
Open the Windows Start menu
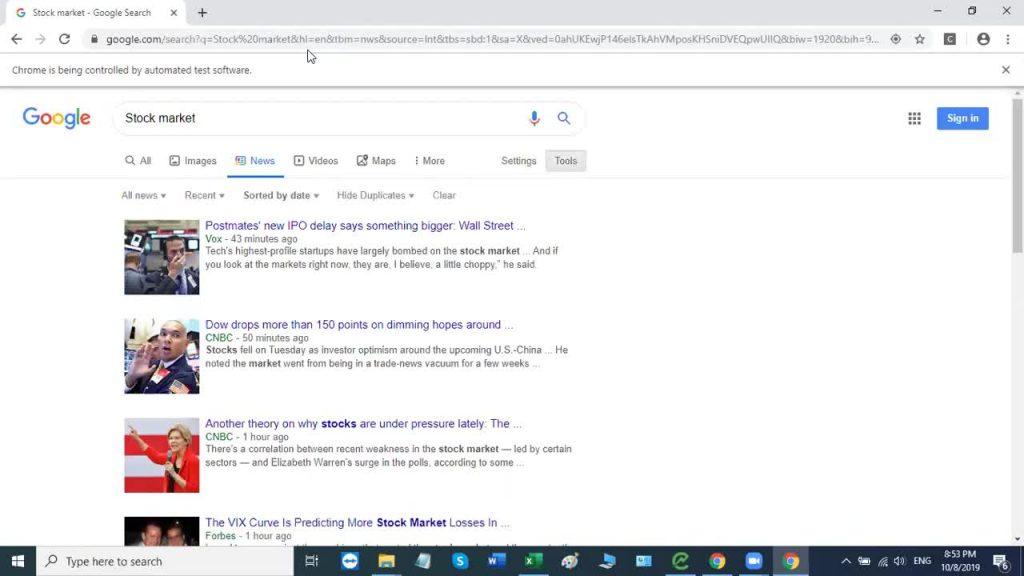tap(18, 561)
